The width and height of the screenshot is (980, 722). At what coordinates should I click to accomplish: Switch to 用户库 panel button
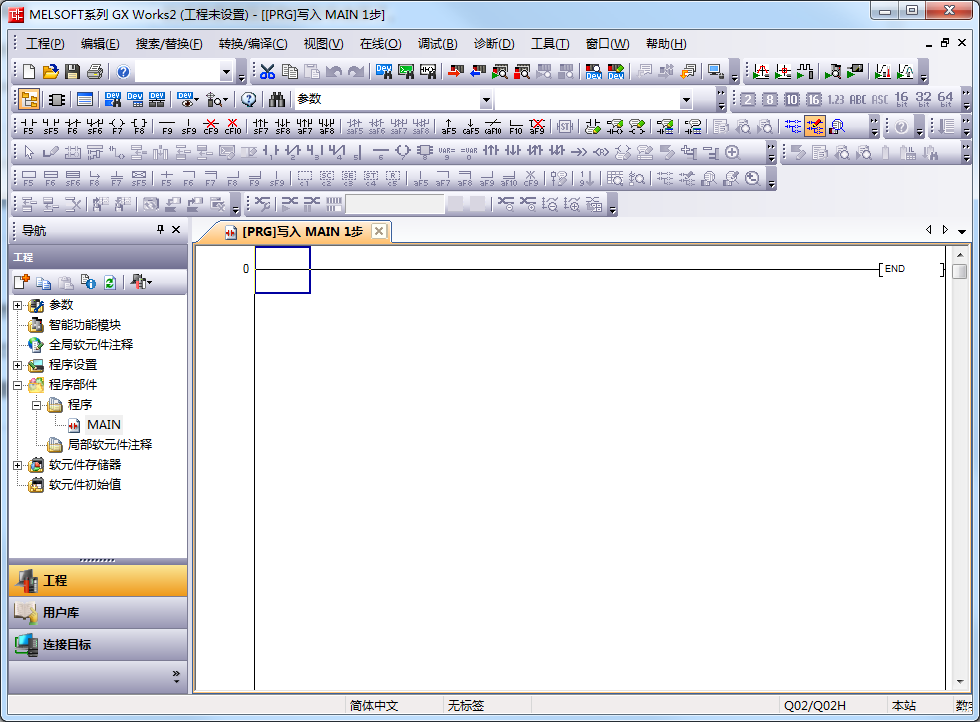(98, 612)
